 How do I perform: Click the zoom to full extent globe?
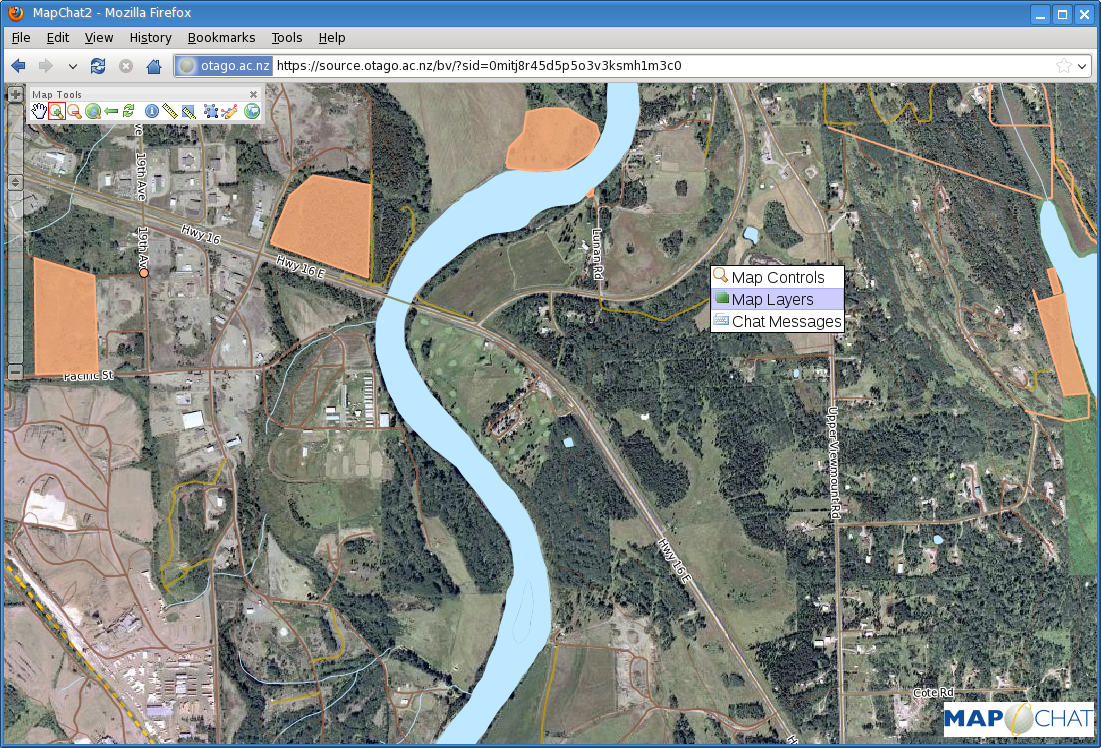click(x=93, y=111)
